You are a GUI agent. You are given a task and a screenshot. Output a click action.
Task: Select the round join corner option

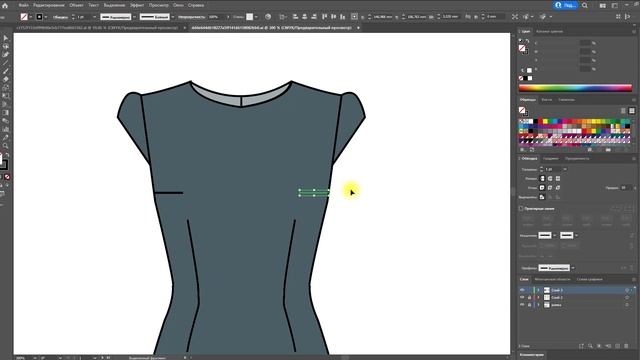[550, 188]
